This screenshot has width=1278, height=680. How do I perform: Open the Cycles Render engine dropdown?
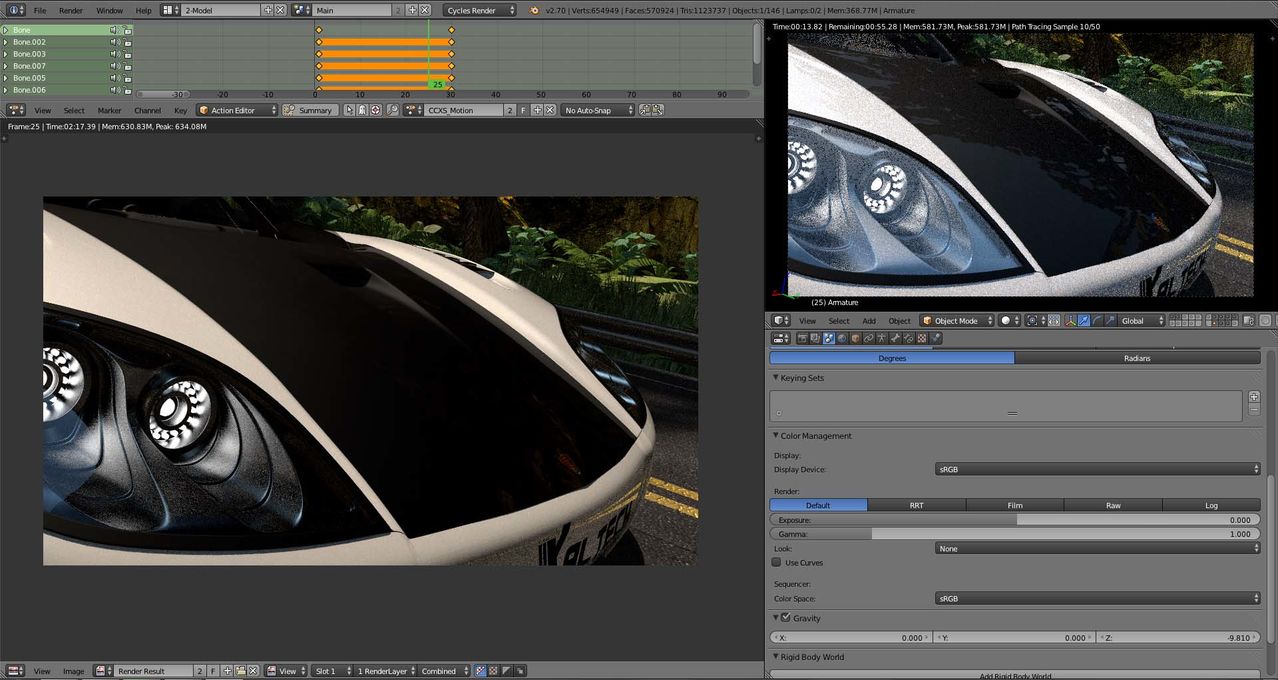click(481, 10)
